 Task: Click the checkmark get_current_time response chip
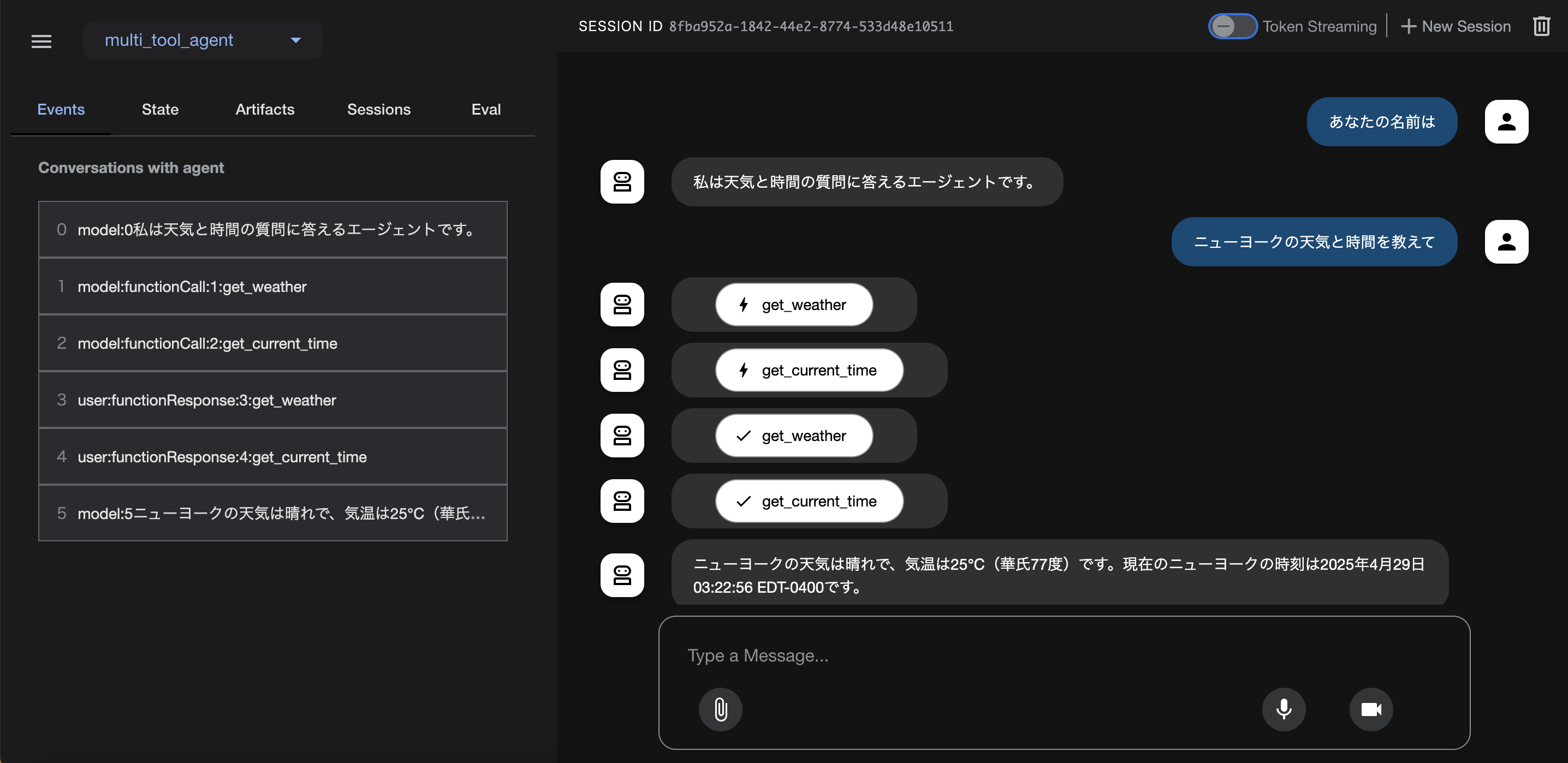point(809,502)
